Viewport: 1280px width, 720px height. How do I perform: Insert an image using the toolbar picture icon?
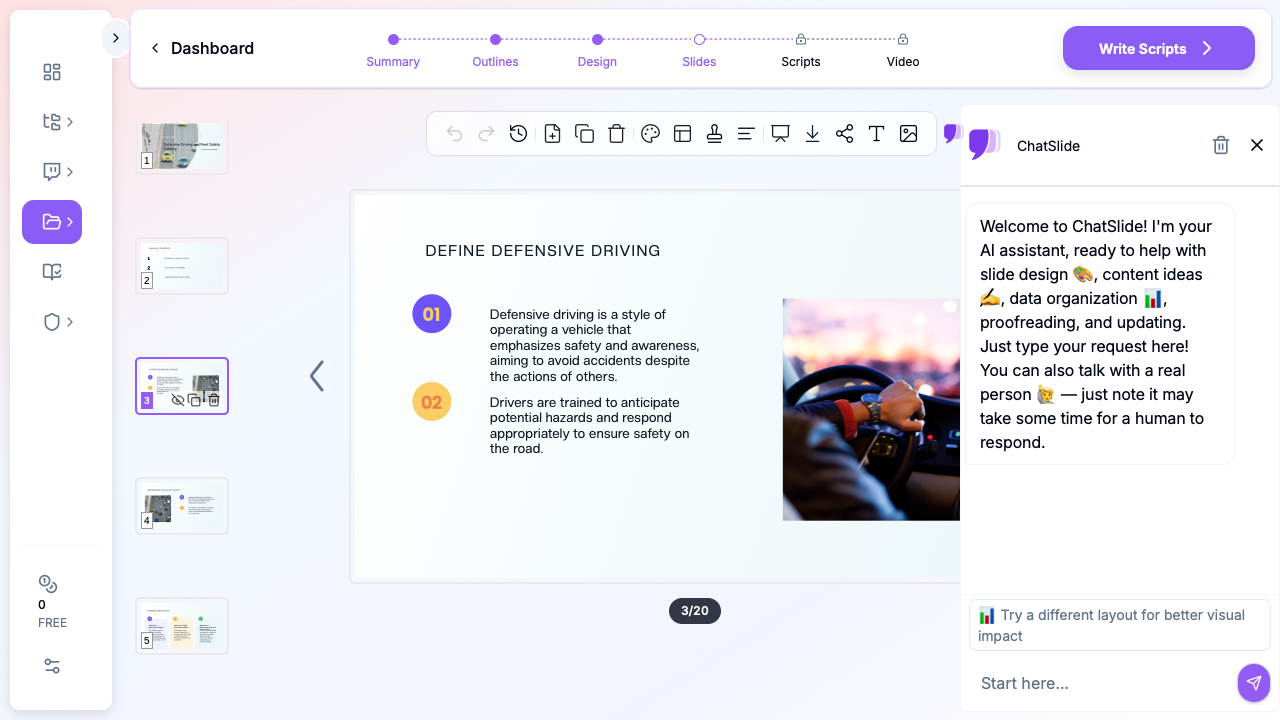tap(908, 134)
